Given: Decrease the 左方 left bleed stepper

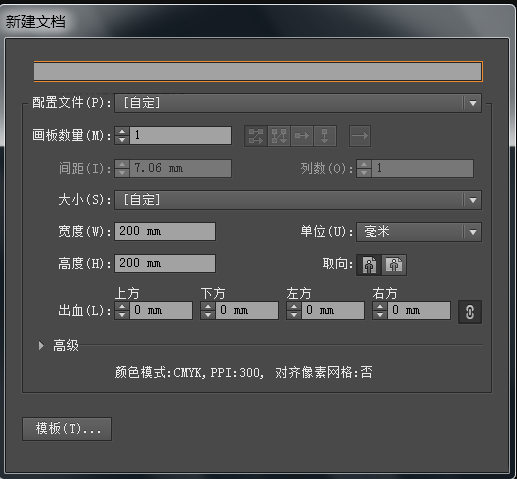Looking at the screenshot, I should click(294, 315).
